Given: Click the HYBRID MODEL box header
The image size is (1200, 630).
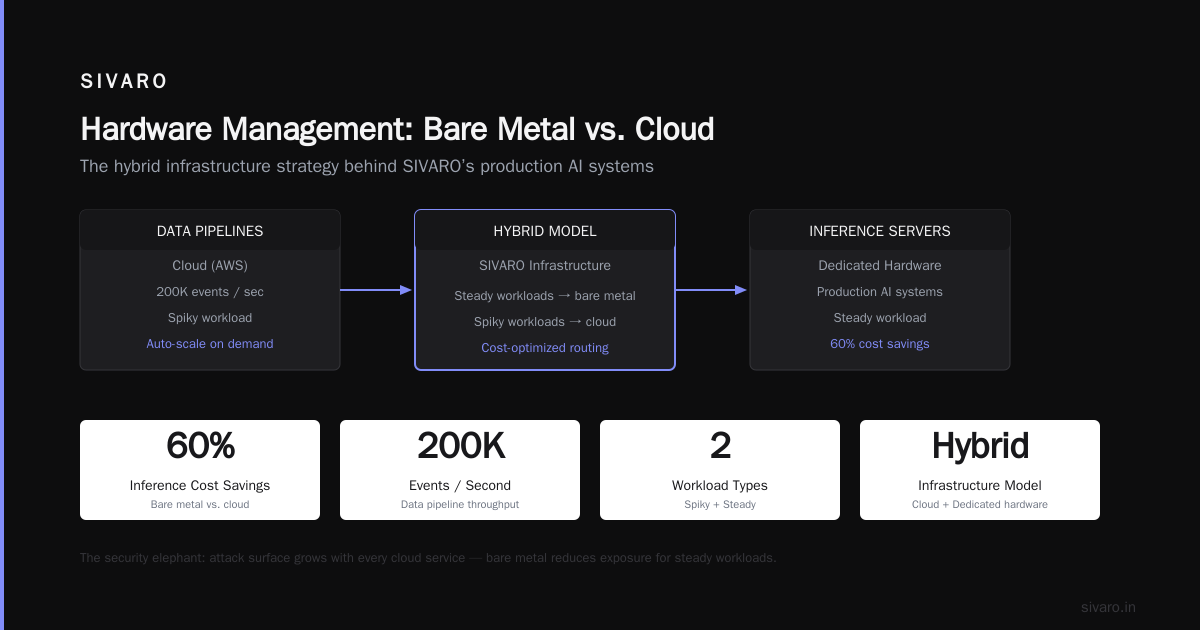Looking at the screenshot, I should click(x=545, y=231).
